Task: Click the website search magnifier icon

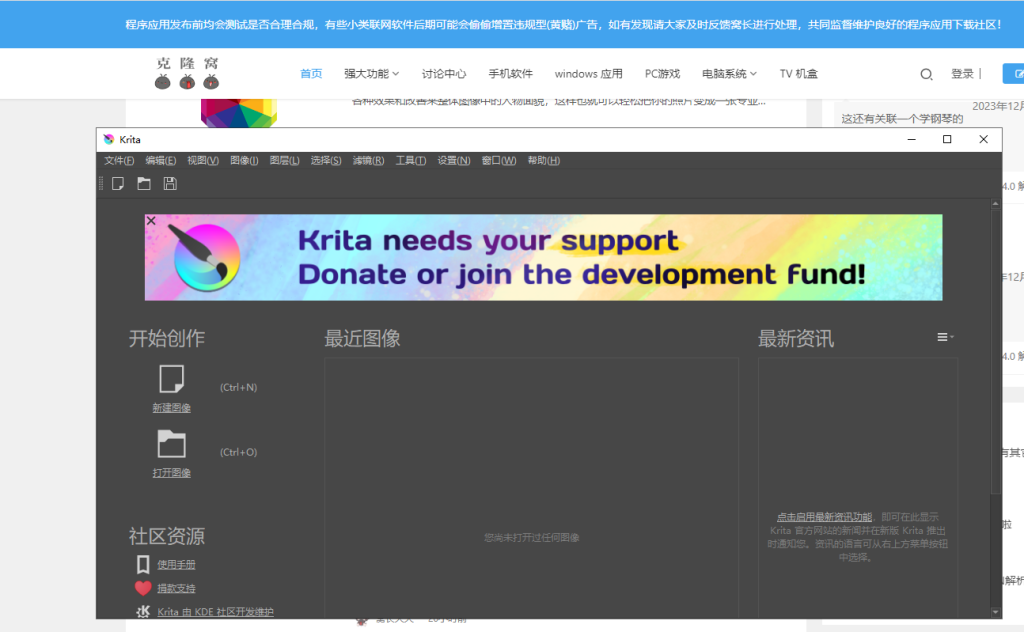Action: point(926,74)
